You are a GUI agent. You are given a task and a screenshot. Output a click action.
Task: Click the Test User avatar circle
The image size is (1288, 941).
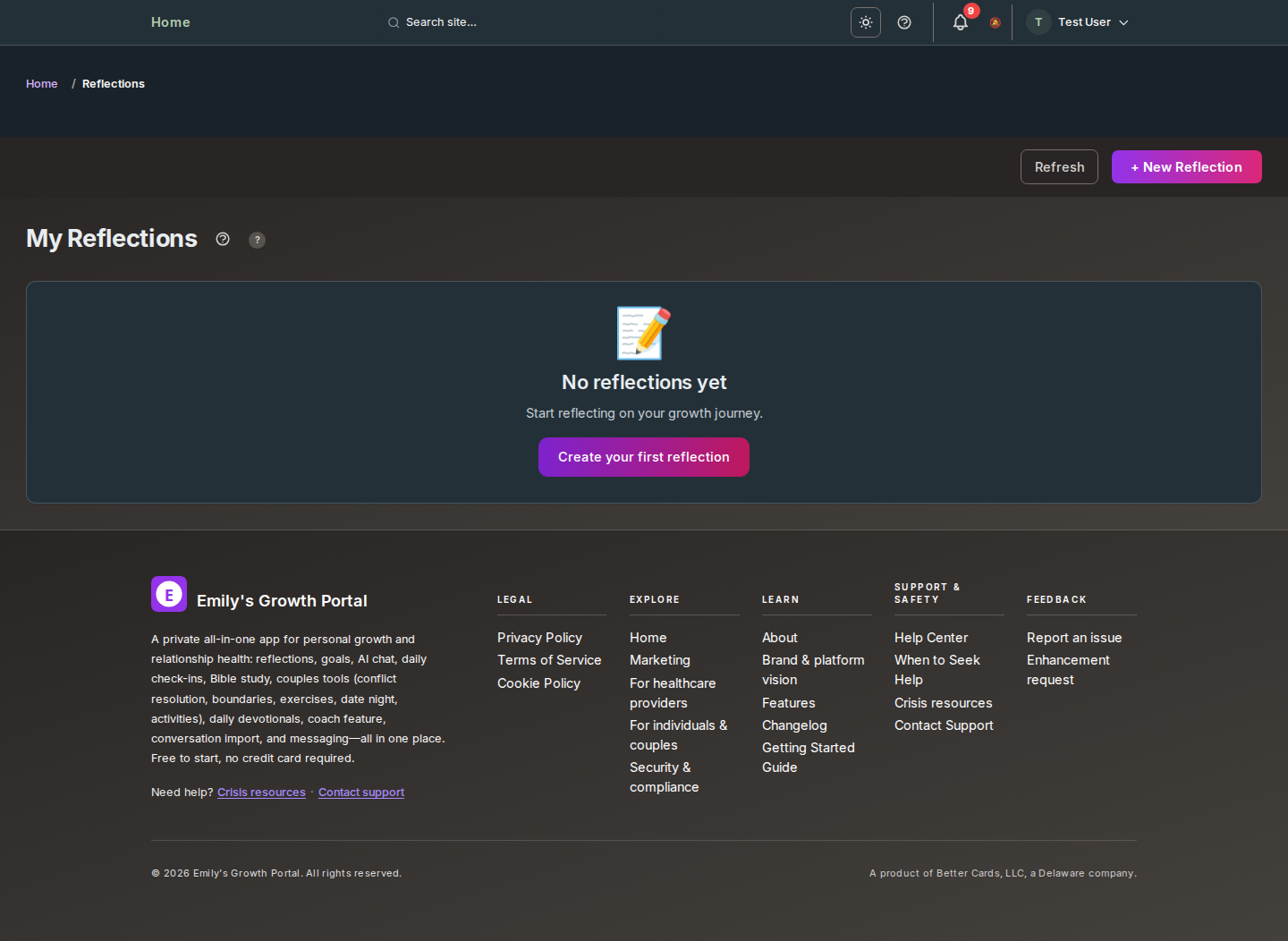[1038, 21]
